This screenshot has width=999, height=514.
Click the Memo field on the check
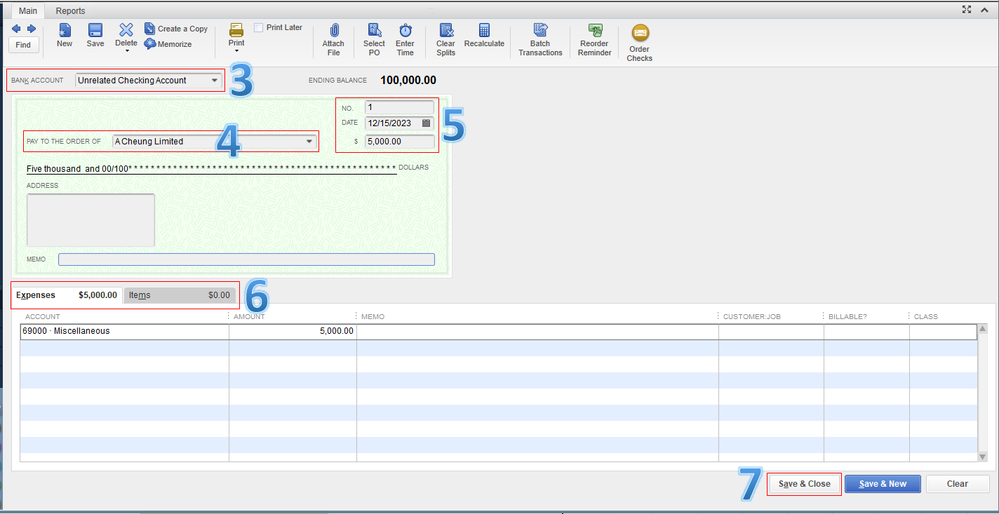pyautogui.click(x=247, y=259)
